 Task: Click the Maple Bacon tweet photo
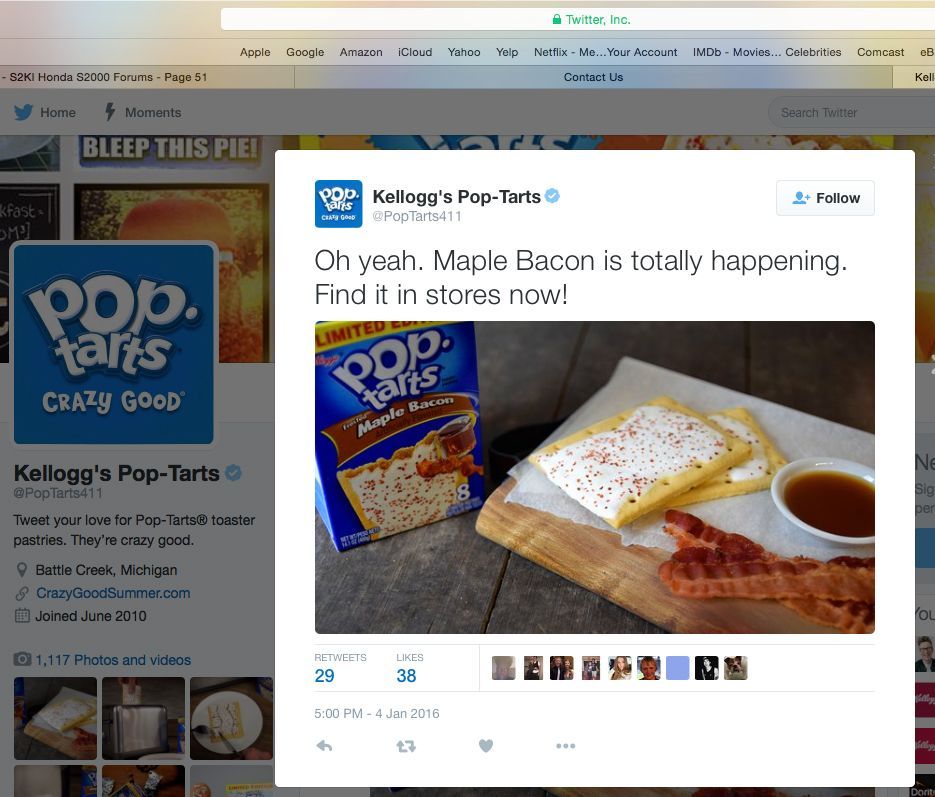tap(594, 477)
